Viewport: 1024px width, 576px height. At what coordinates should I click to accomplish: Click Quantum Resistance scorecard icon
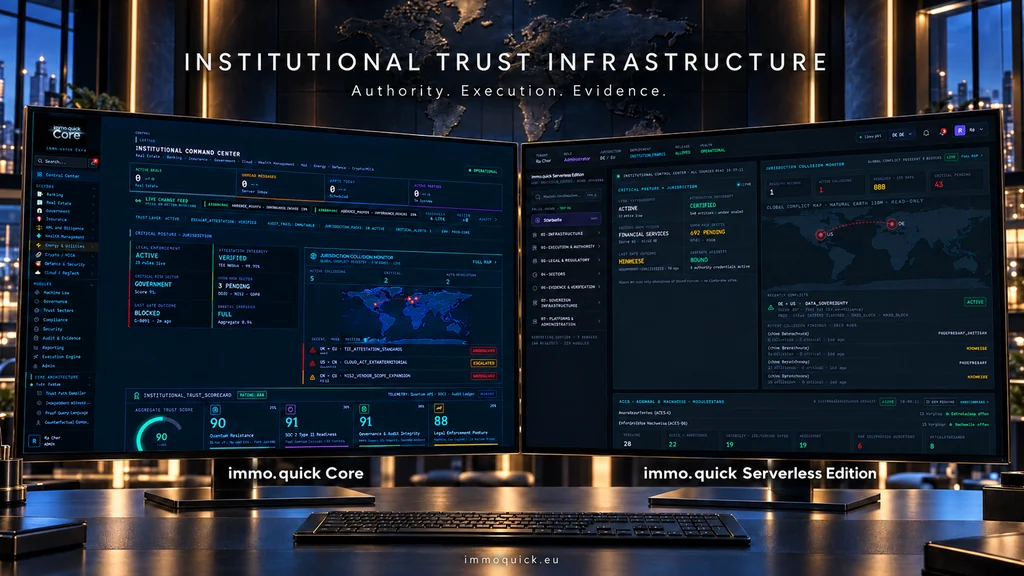[216, 409]
